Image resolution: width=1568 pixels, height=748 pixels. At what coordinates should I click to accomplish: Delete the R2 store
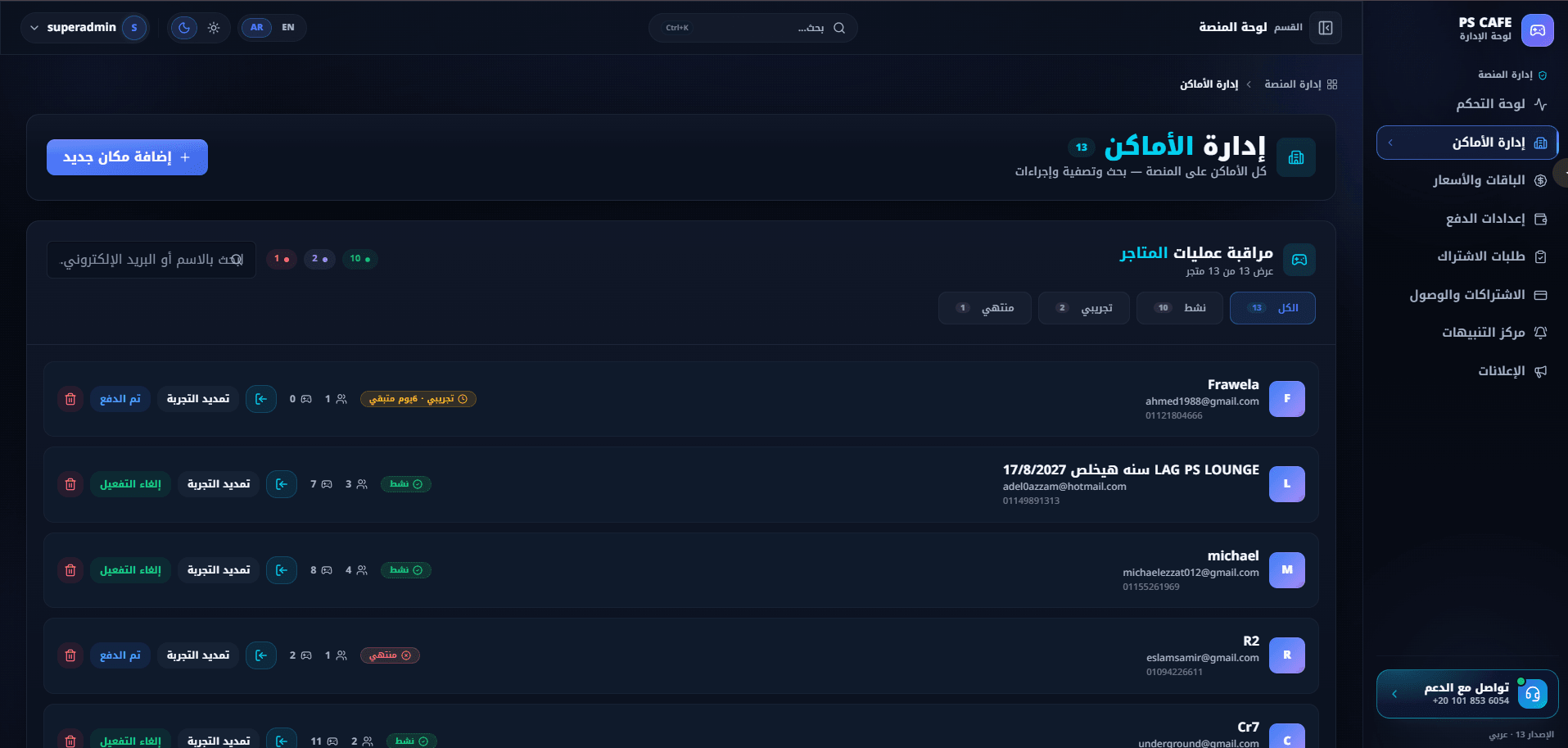point(70,655)
